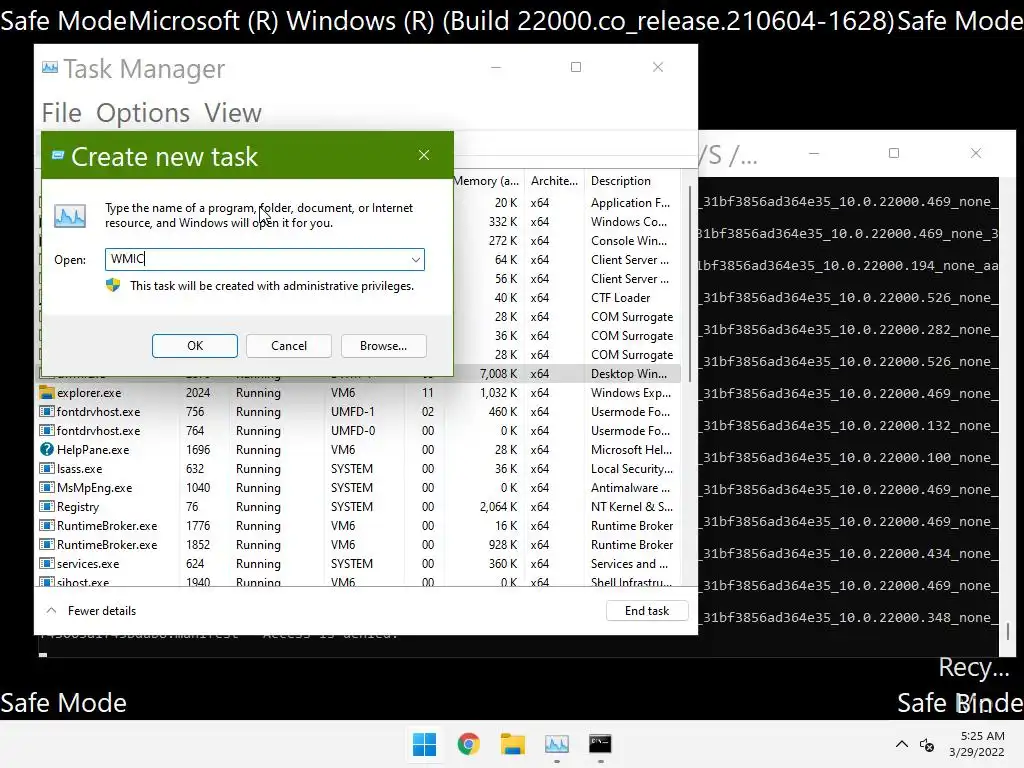The height and width of the screenshot is (768, 1024).
Task: Click the Services and ... description cell
Action: tap(629, 563)
